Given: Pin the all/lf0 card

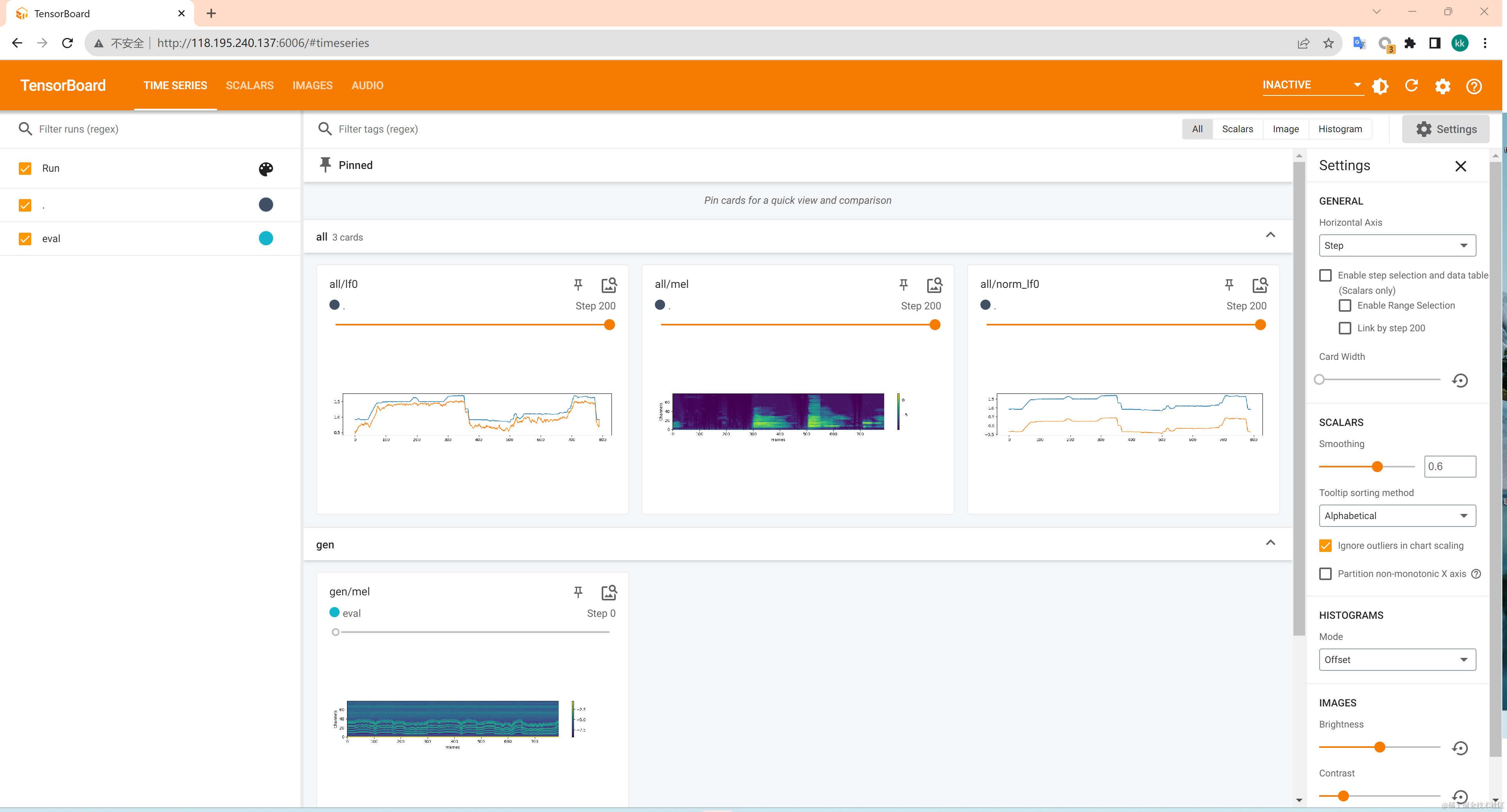Looking at the screenshot, I should pos(578,284).
